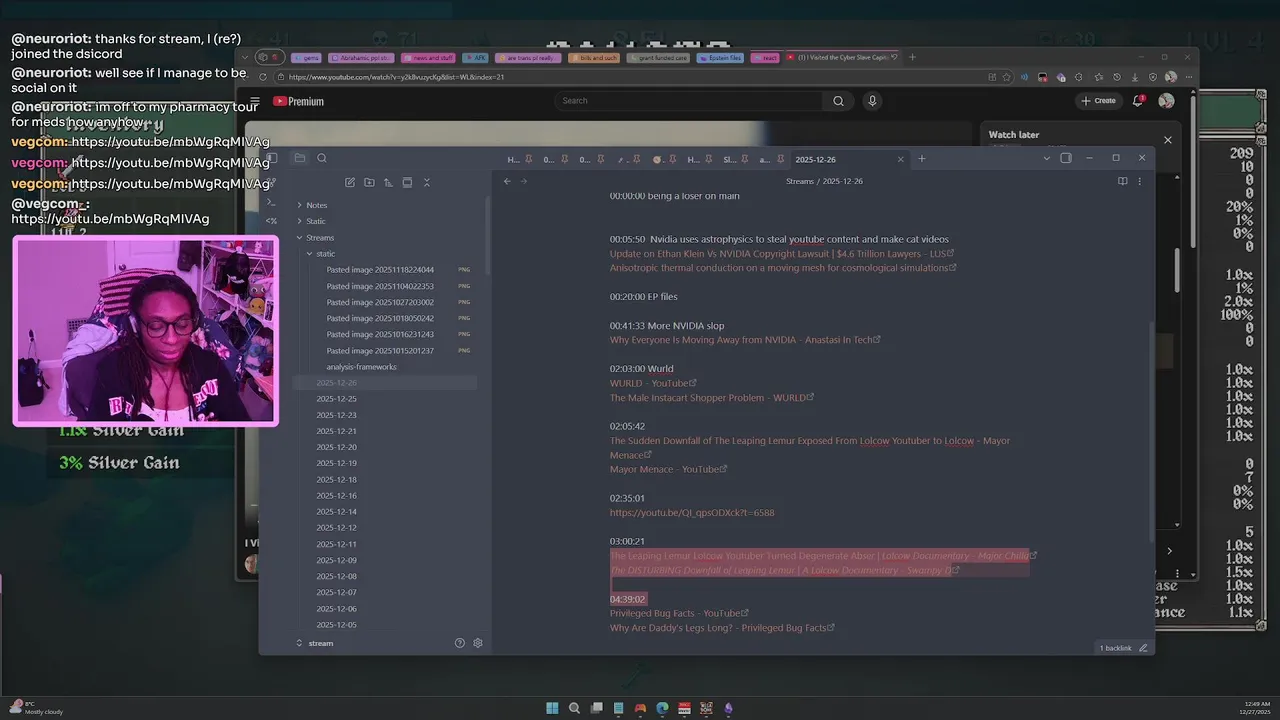The width and height of the screenshot is (1280, 720).
Task: Open the note's more options menu
Action: (x=1139, y=181)
